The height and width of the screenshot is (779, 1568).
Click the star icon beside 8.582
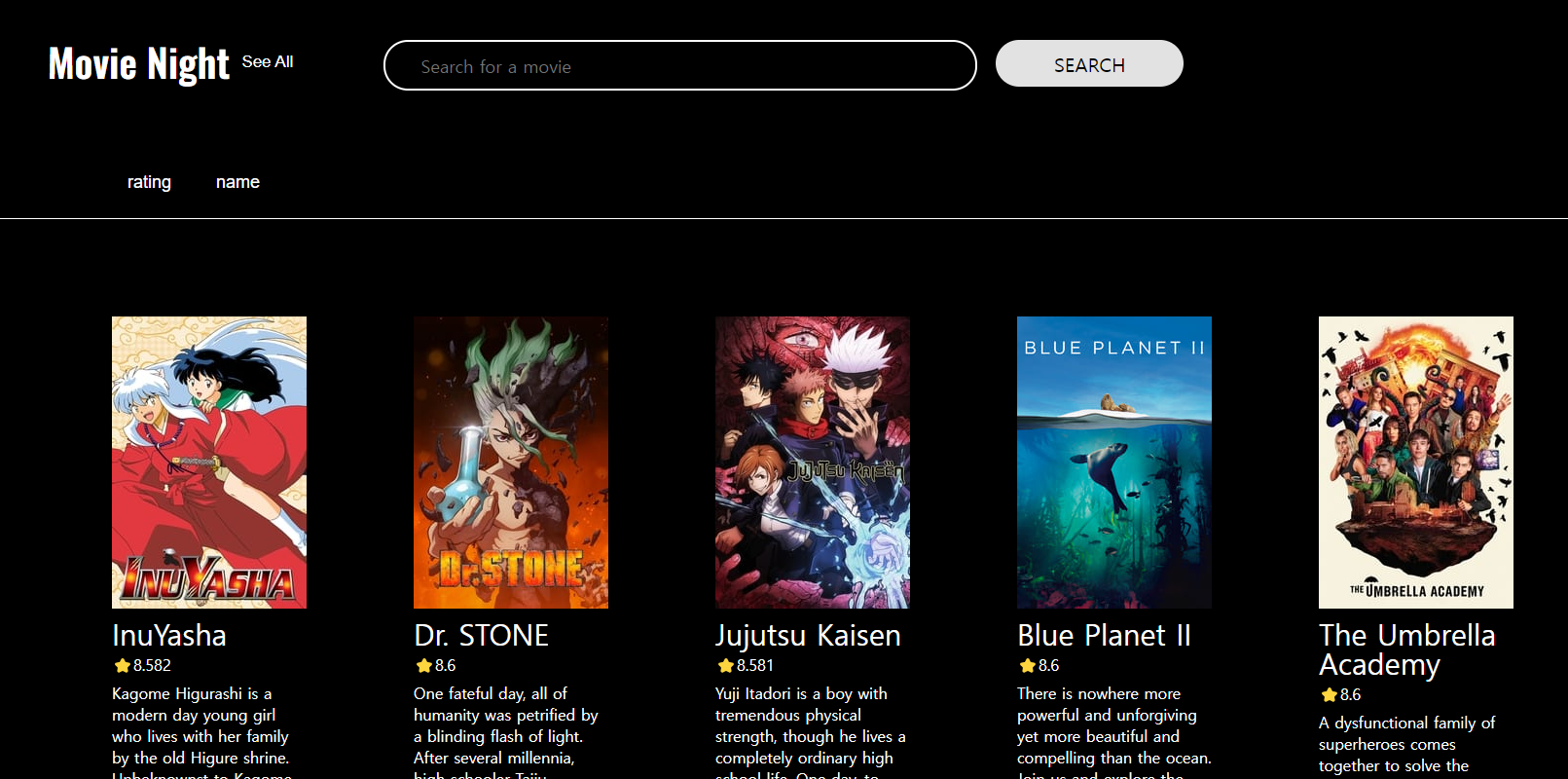(122, 666)
